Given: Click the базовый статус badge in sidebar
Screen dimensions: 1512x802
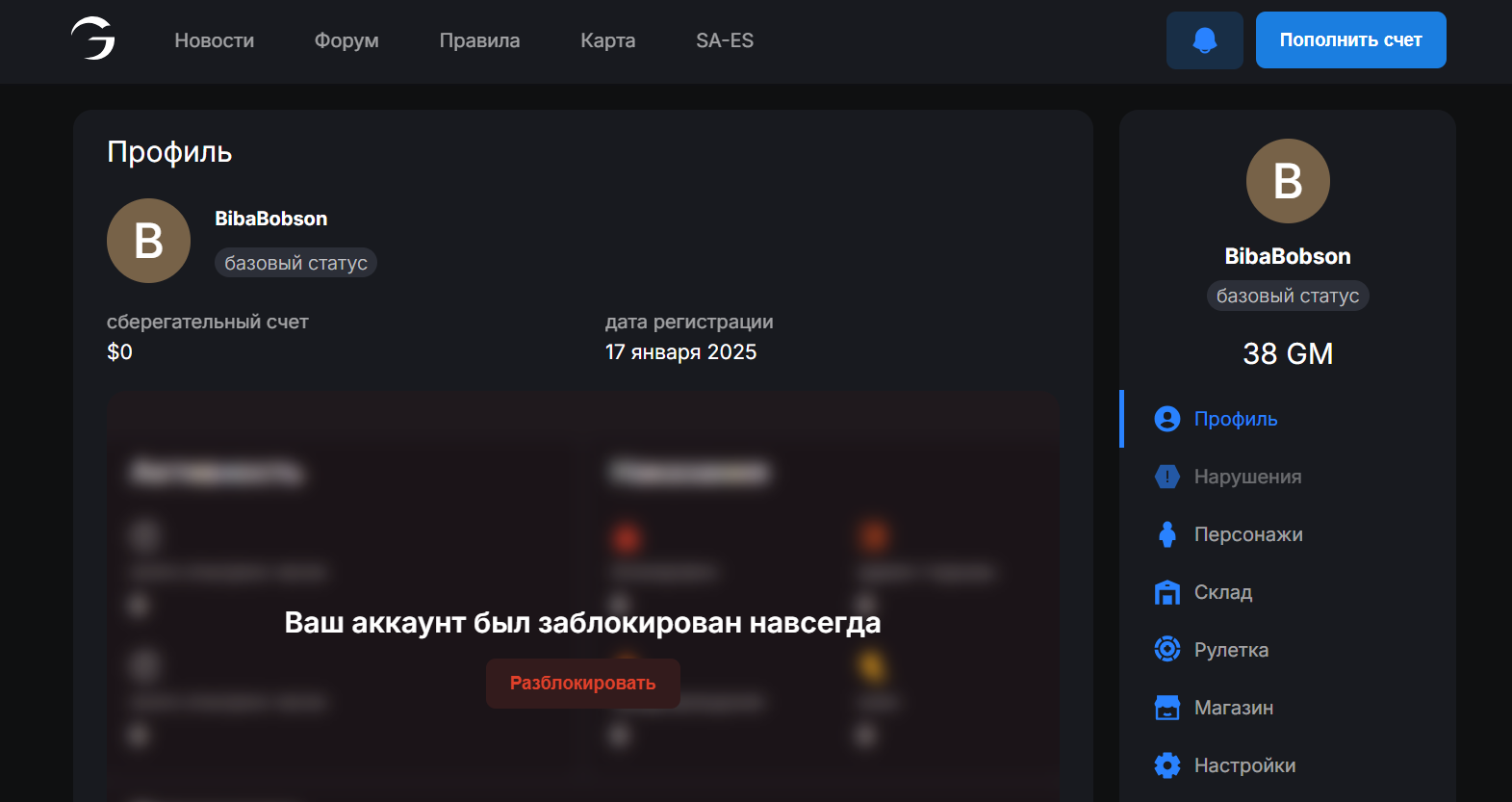Looking at the screenshot, I should pyautogui.click(x=1288, y=296).
